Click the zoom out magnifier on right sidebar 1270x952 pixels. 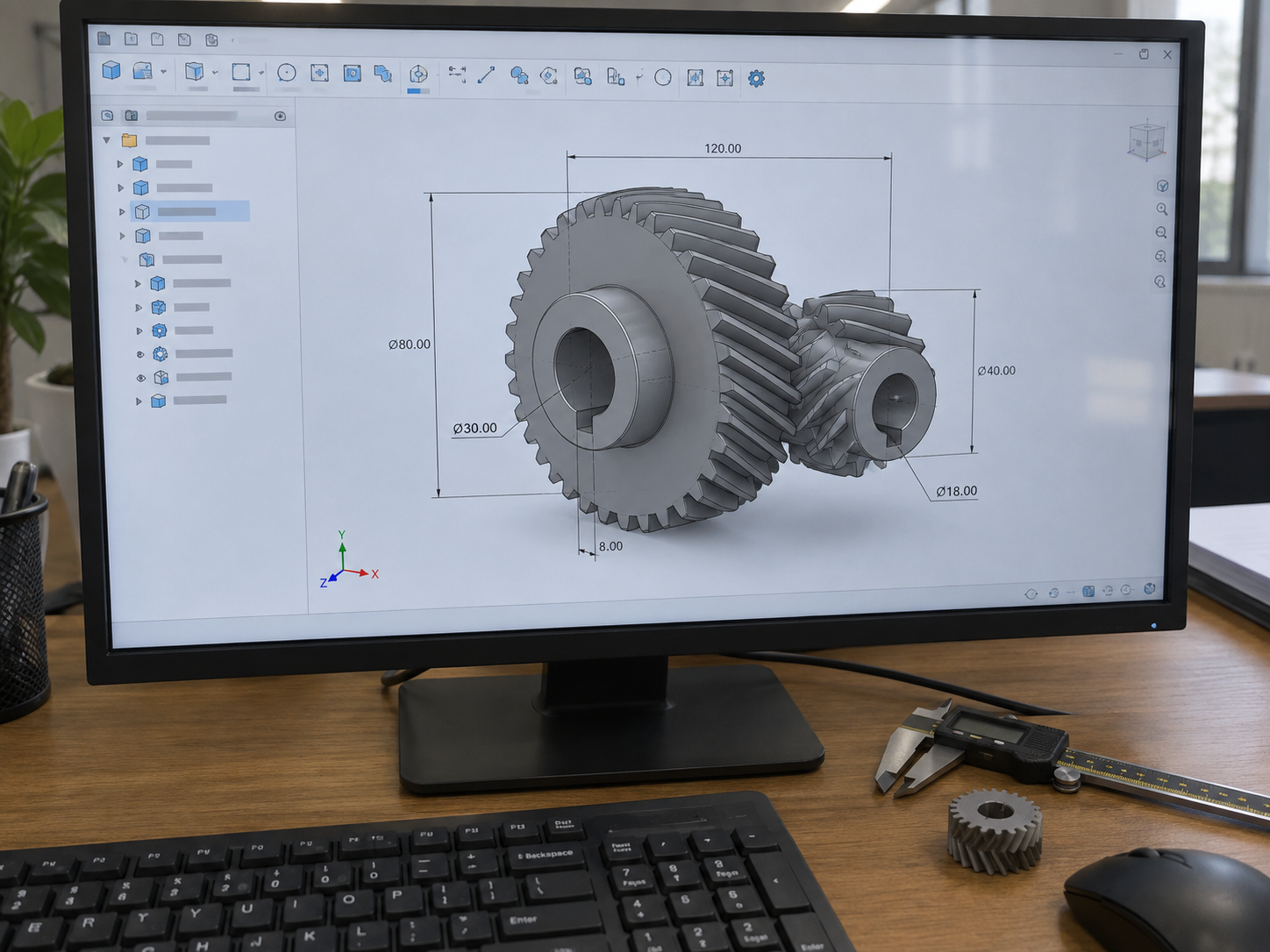click(x=1161, y=233)
